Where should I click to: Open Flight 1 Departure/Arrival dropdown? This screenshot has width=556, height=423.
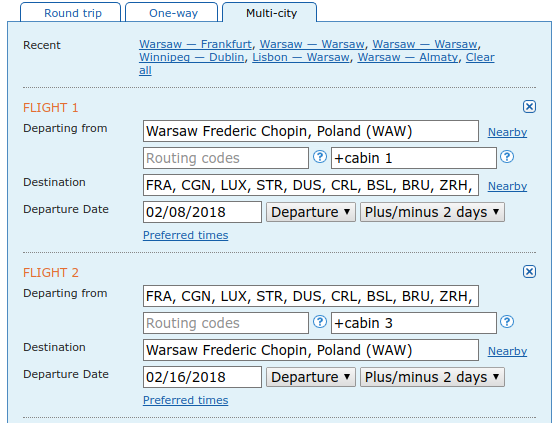click(x=311, y=212)
